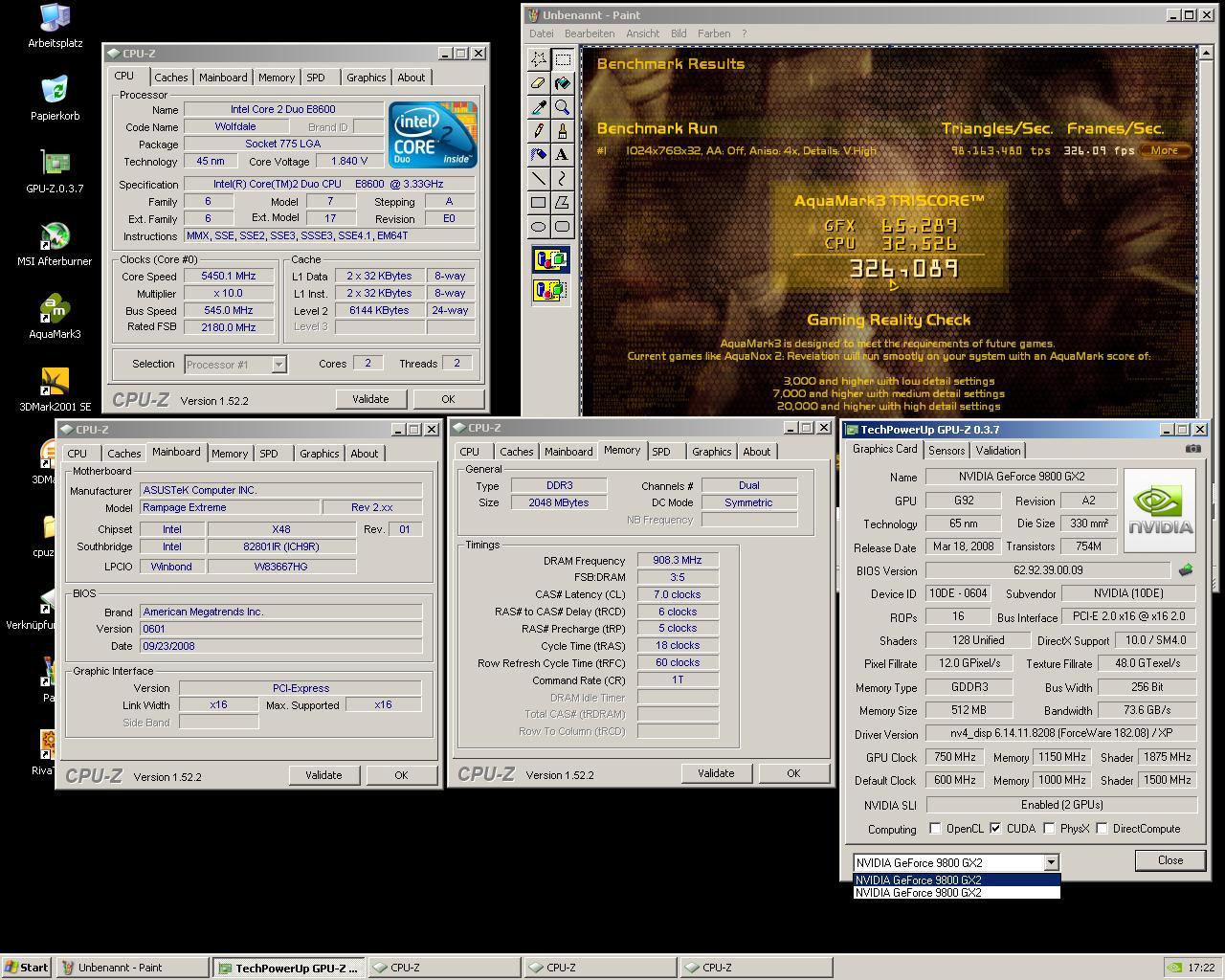Open the Processor #1 selection dropdown in CPU-Z
The image size is (1225, 980).
coord(278,364)
